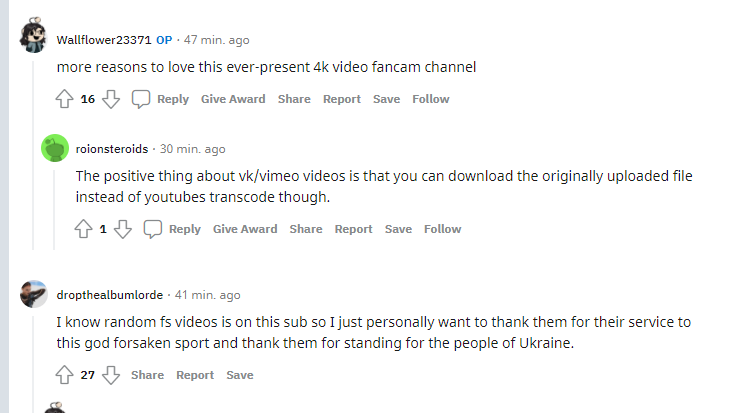The width and height of the screenshot is (749, 413).
Task: Click reply speech bubble on Wallflower23371's comment
Action: coord(142,99)
